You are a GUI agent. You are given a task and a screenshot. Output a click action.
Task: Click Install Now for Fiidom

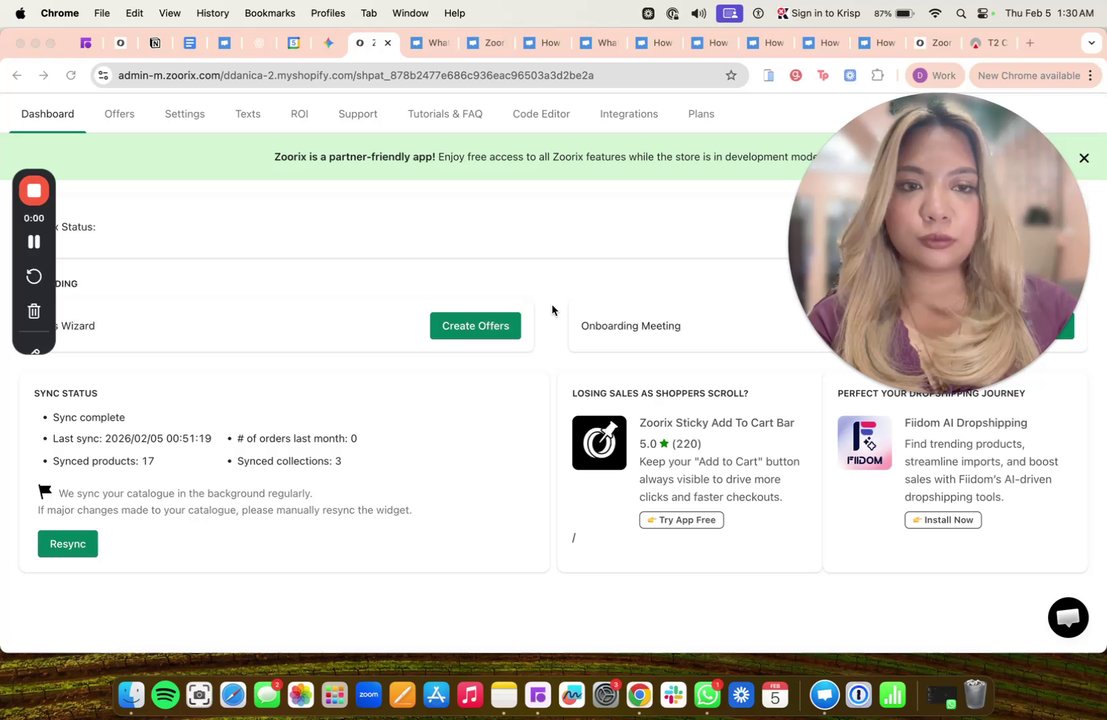click(x=943, y=520)
